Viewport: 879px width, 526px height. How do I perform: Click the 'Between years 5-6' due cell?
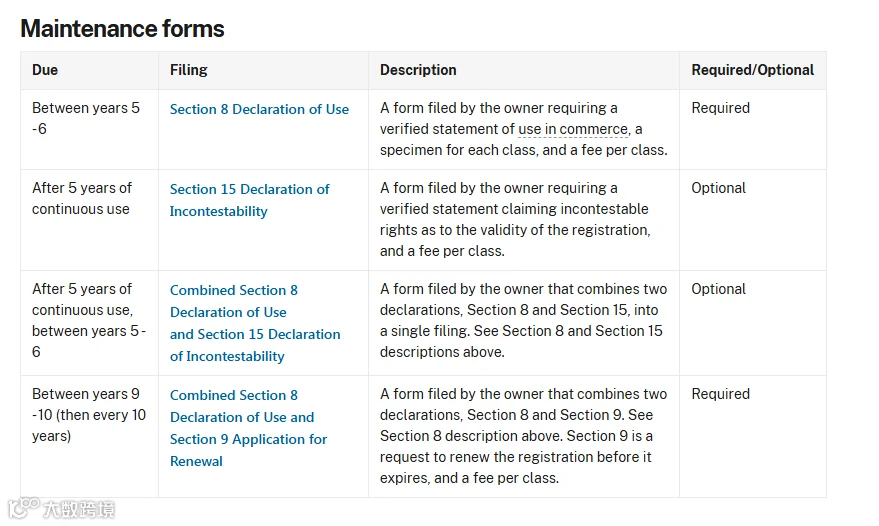pos(86,118)
